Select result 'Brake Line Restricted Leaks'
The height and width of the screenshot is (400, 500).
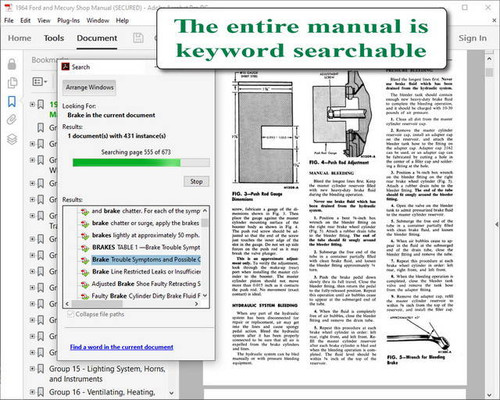(146, 272)
